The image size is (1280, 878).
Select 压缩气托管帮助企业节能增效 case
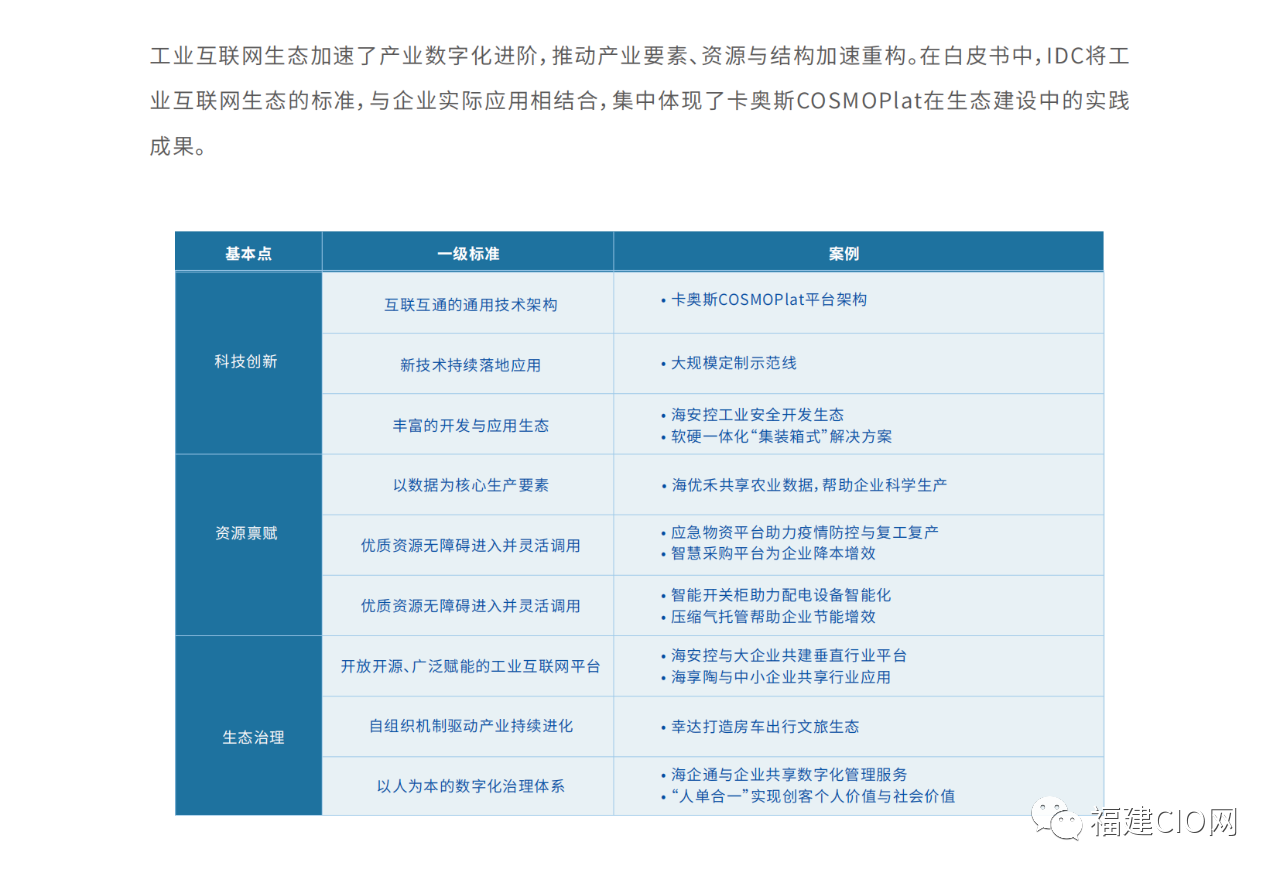pos(768,617)
